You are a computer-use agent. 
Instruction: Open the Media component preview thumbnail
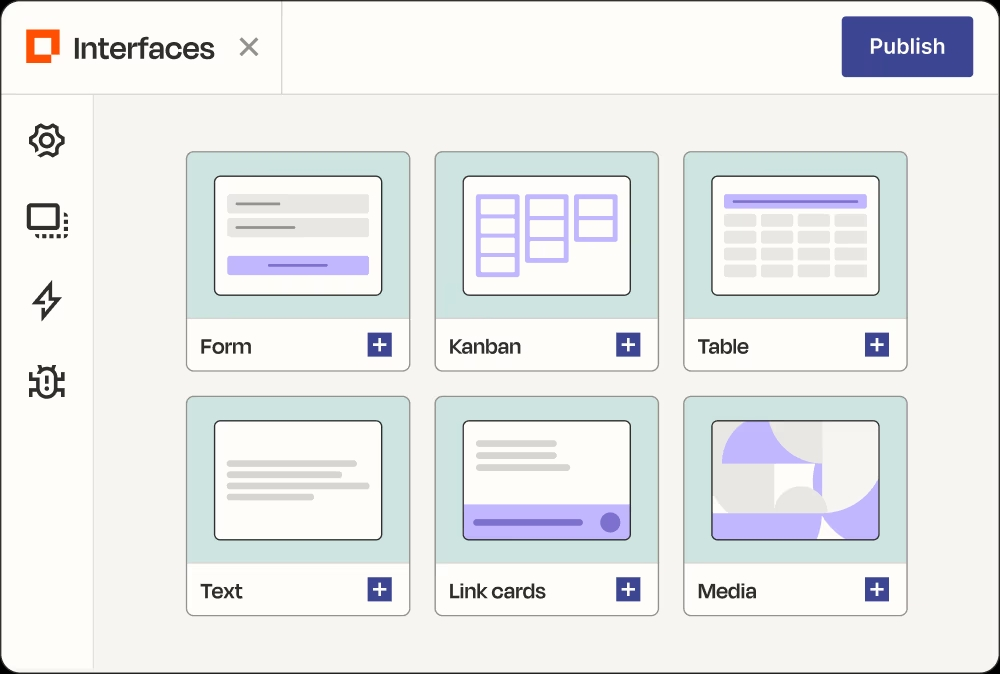click(794, 479)
